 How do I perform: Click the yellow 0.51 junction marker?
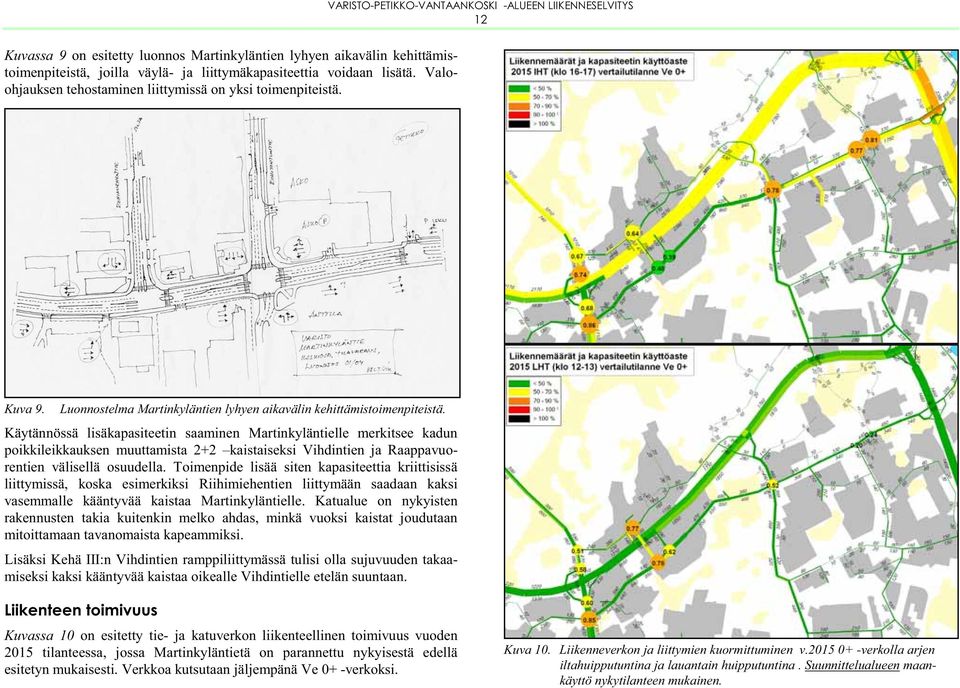pyautogui.click(x=577, y=552)
